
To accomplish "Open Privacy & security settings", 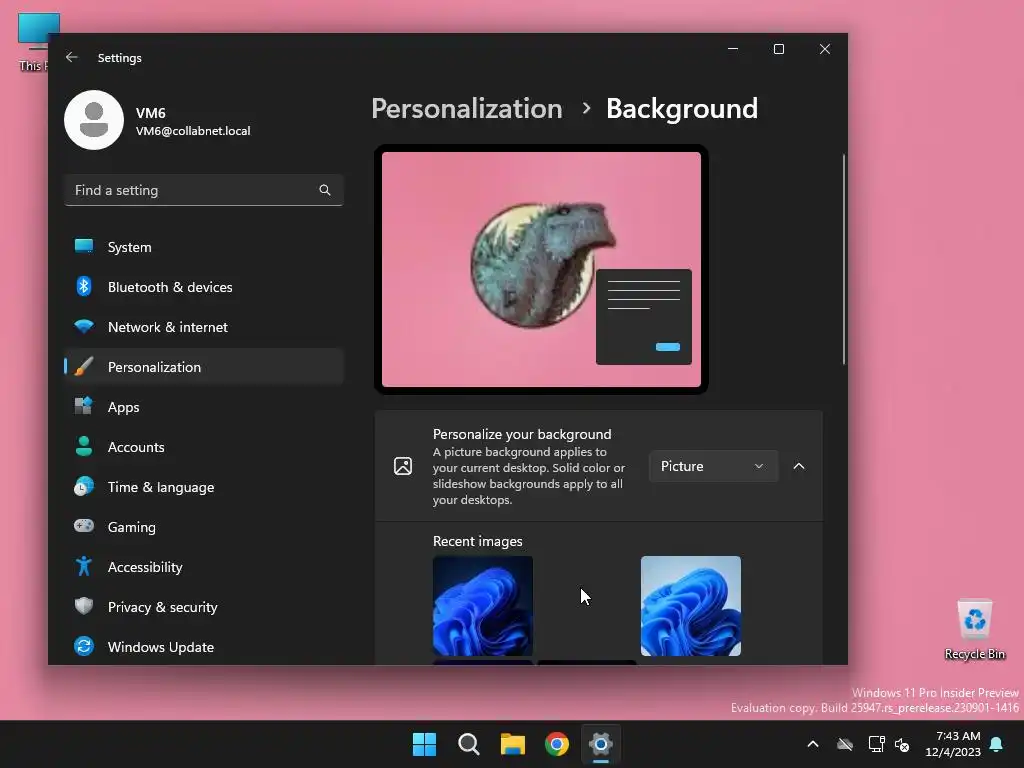I will pyautogui.click(x=204, y=607).
